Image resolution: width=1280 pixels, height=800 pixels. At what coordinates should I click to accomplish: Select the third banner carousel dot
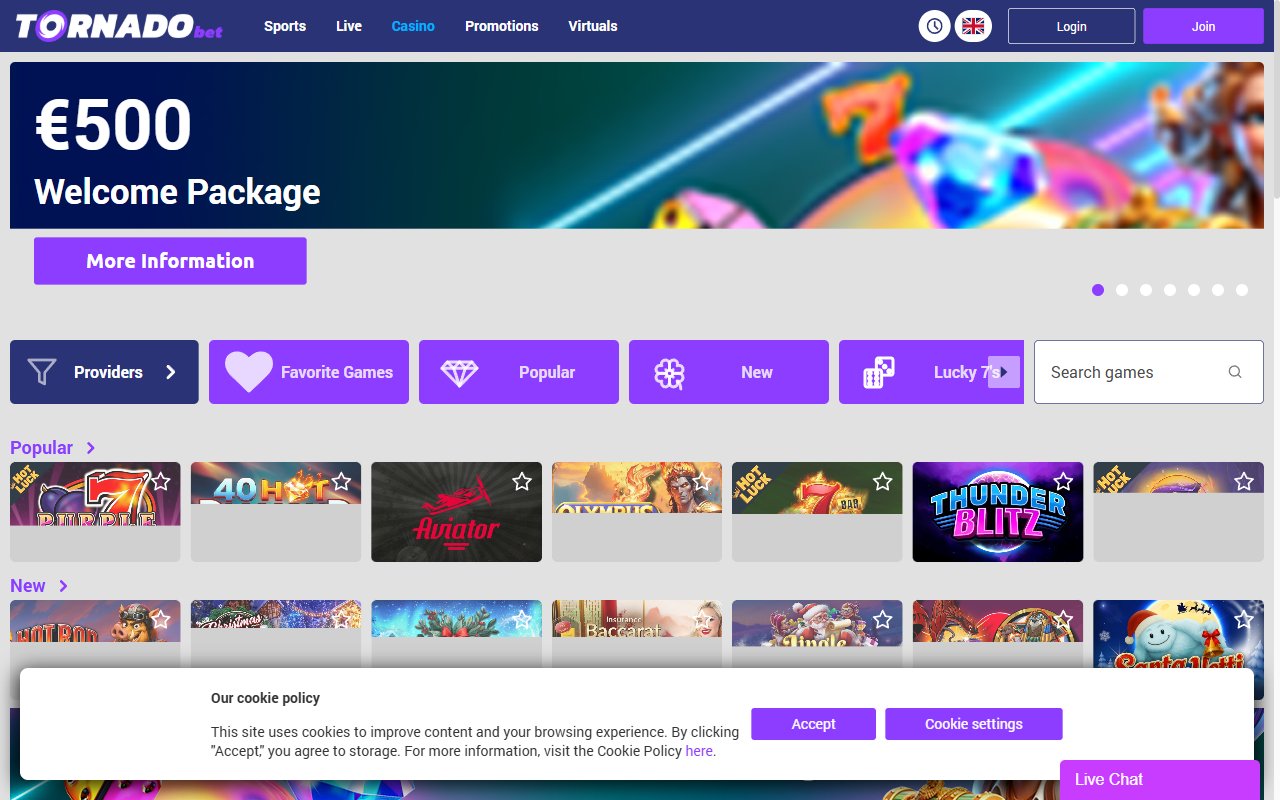[x=1146, y=290]
